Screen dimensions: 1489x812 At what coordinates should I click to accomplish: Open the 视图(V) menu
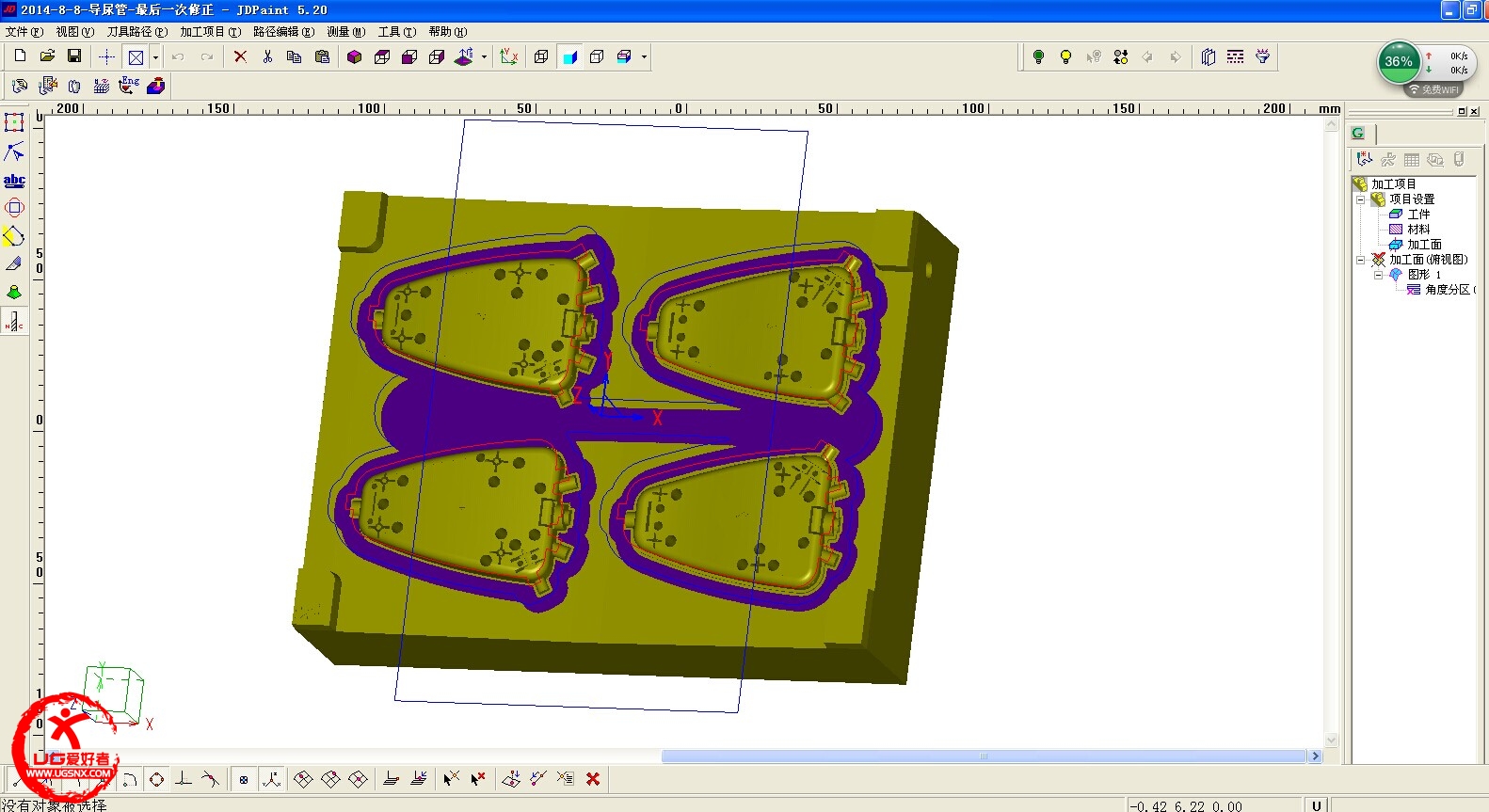[75, 32]
